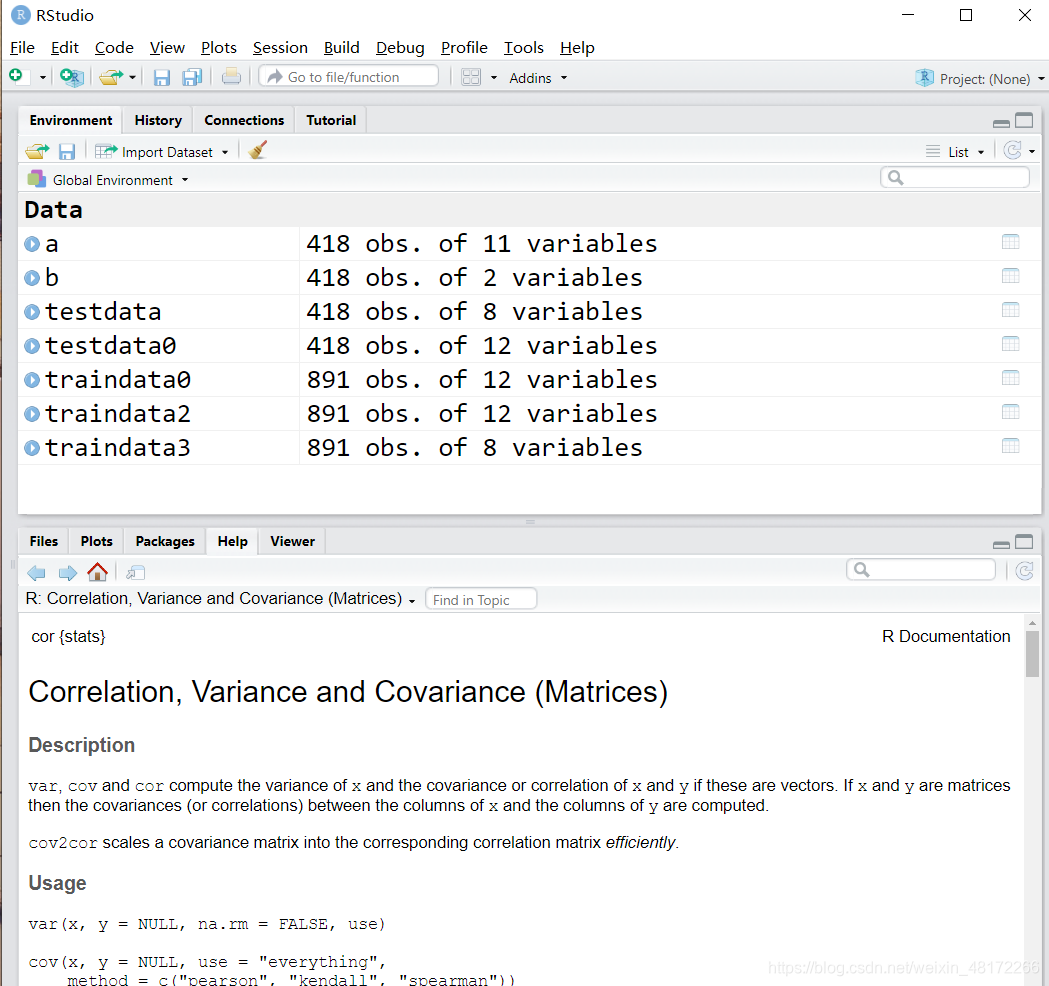Click the Open File folder icon

[x=111, y=78]
